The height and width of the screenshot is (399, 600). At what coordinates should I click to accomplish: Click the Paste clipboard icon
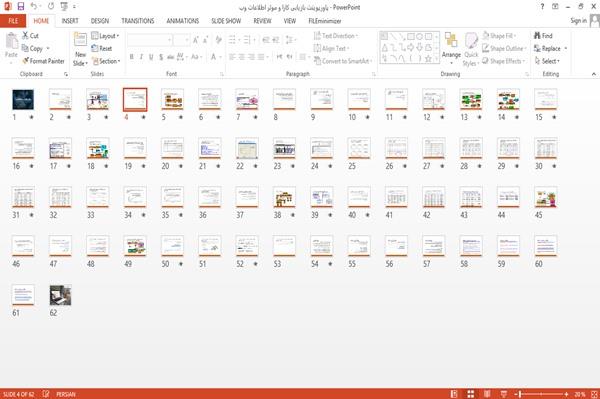click(11, 41)
